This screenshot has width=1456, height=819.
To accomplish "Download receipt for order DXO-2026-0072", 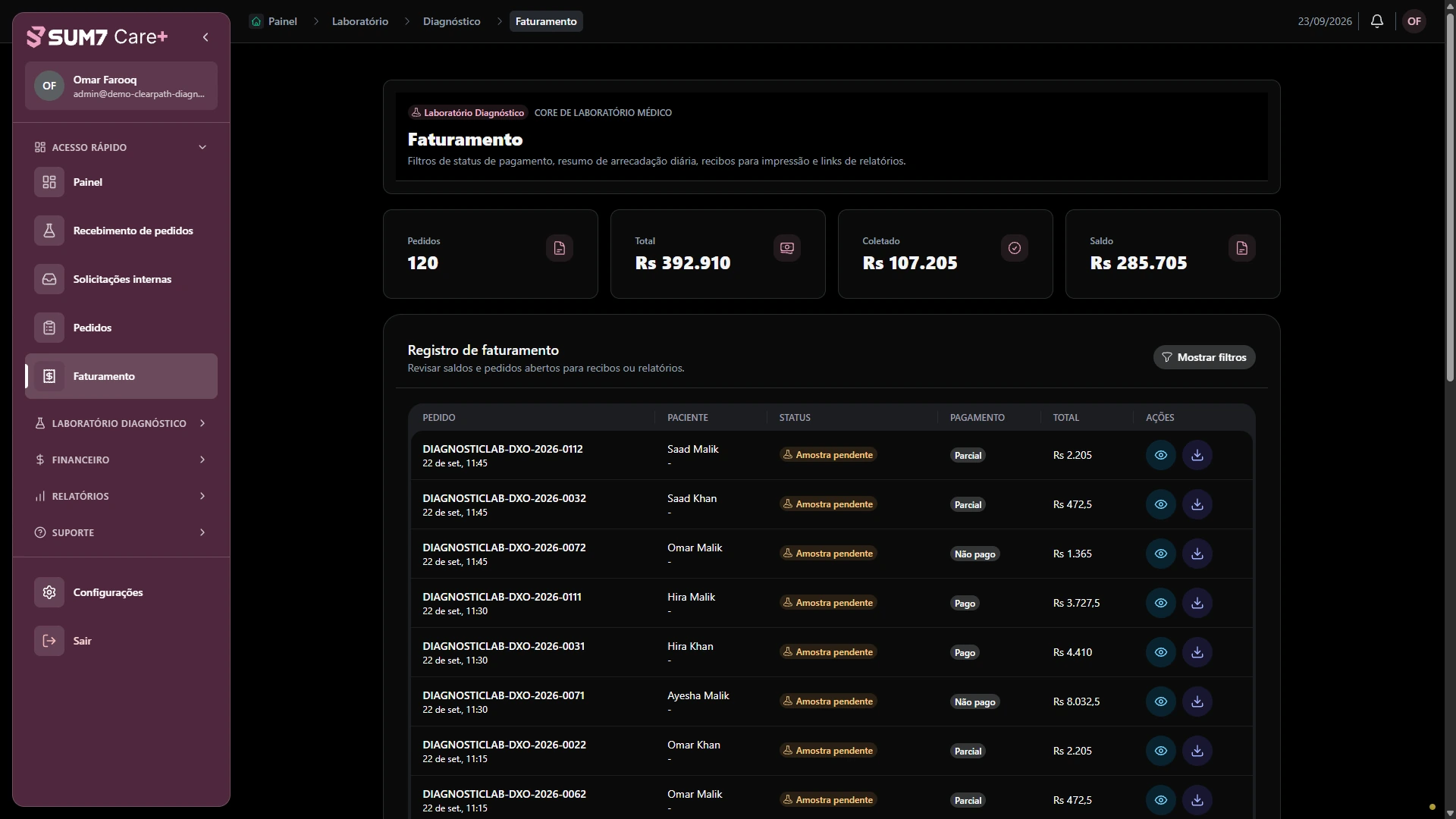I will pyautogui.click(x=1197, y=554).
